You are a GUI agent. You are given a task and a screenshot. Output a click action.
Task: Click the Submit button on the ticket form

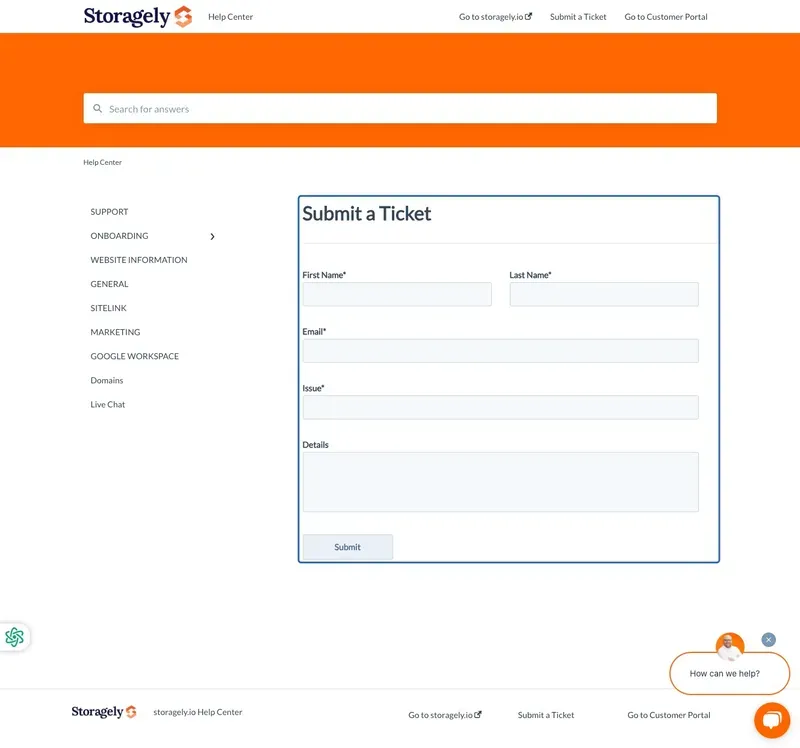(x=347, y=547)
